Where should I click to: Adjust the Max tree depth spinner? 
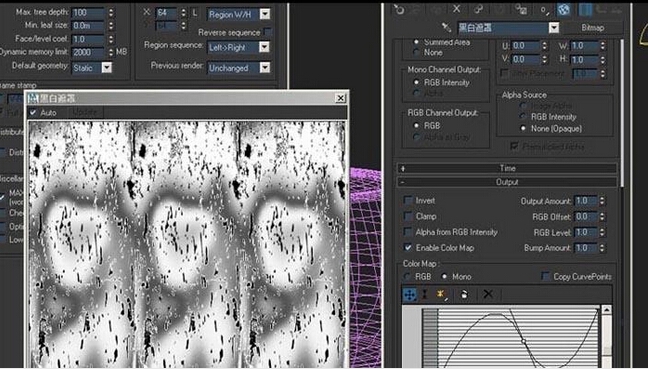(x=111, y=12)
